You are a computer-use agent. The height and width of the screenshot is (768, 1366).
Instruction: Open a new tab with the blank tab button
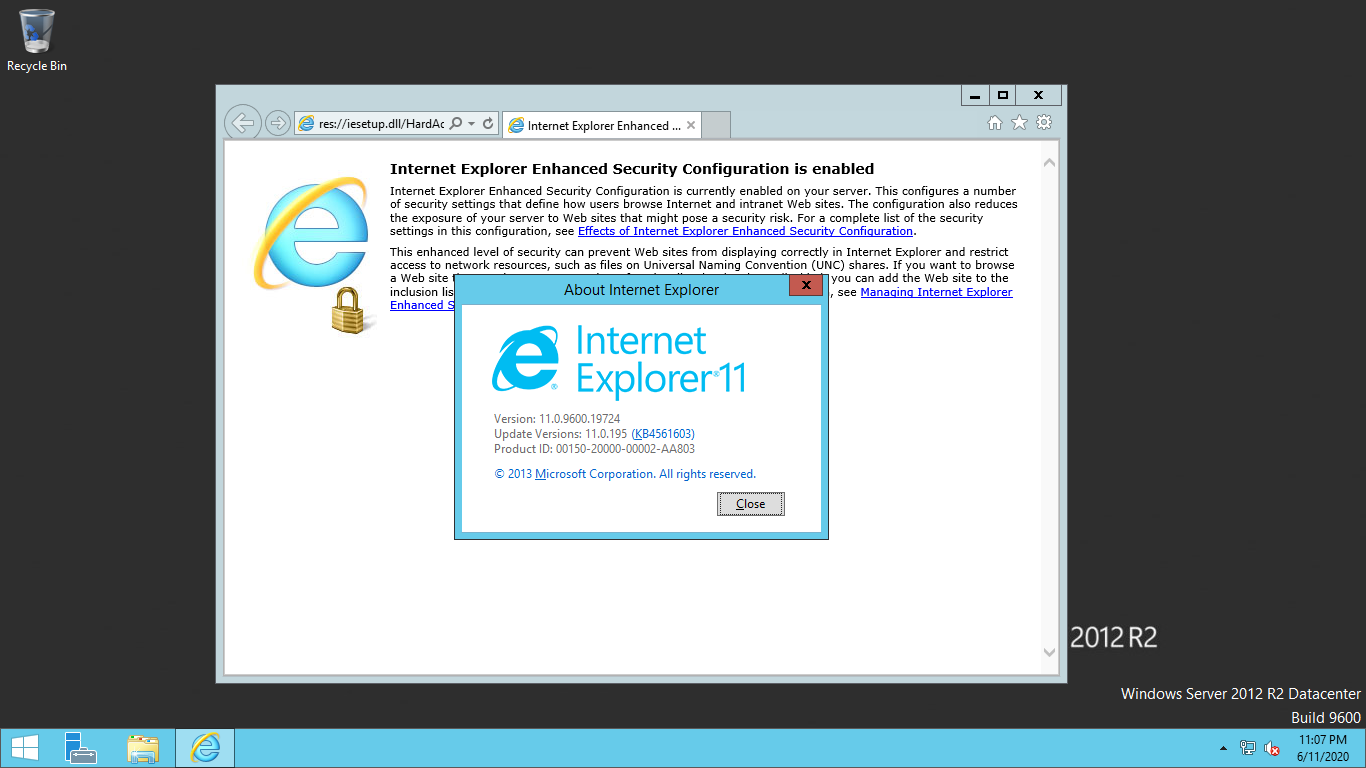tap(716, 125)
